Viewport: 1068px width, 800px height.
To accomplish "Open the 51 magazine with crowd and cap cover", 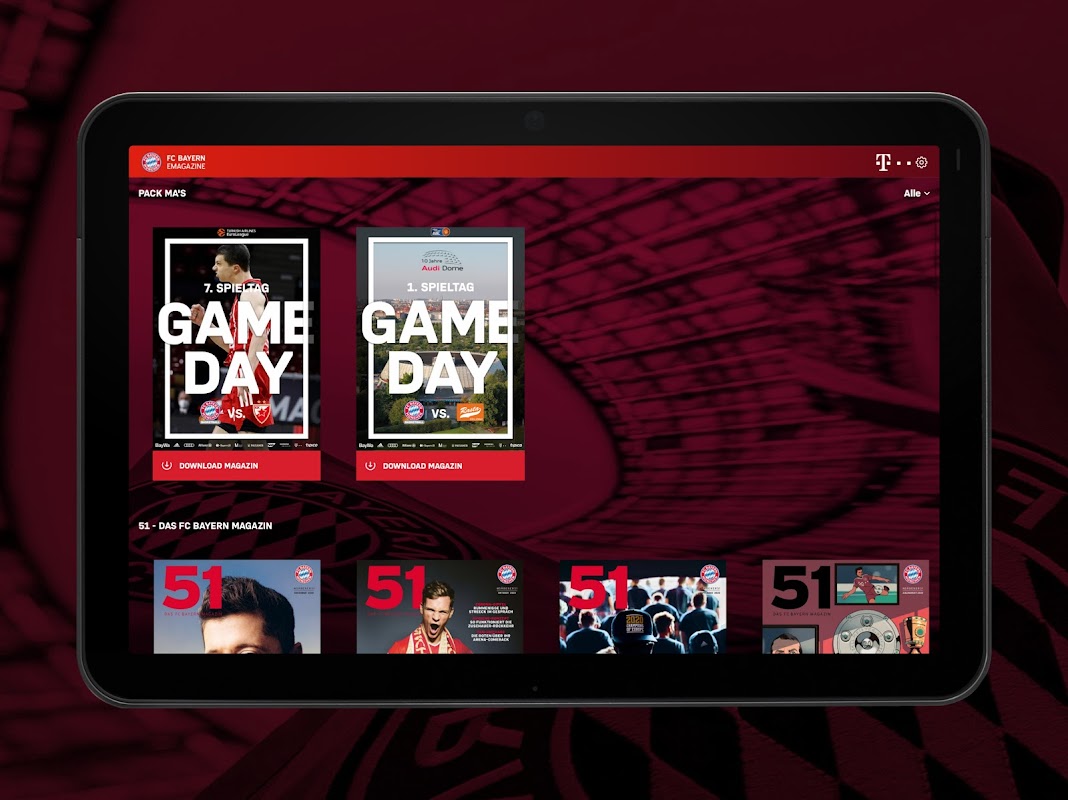I will (x=642, y=607).
